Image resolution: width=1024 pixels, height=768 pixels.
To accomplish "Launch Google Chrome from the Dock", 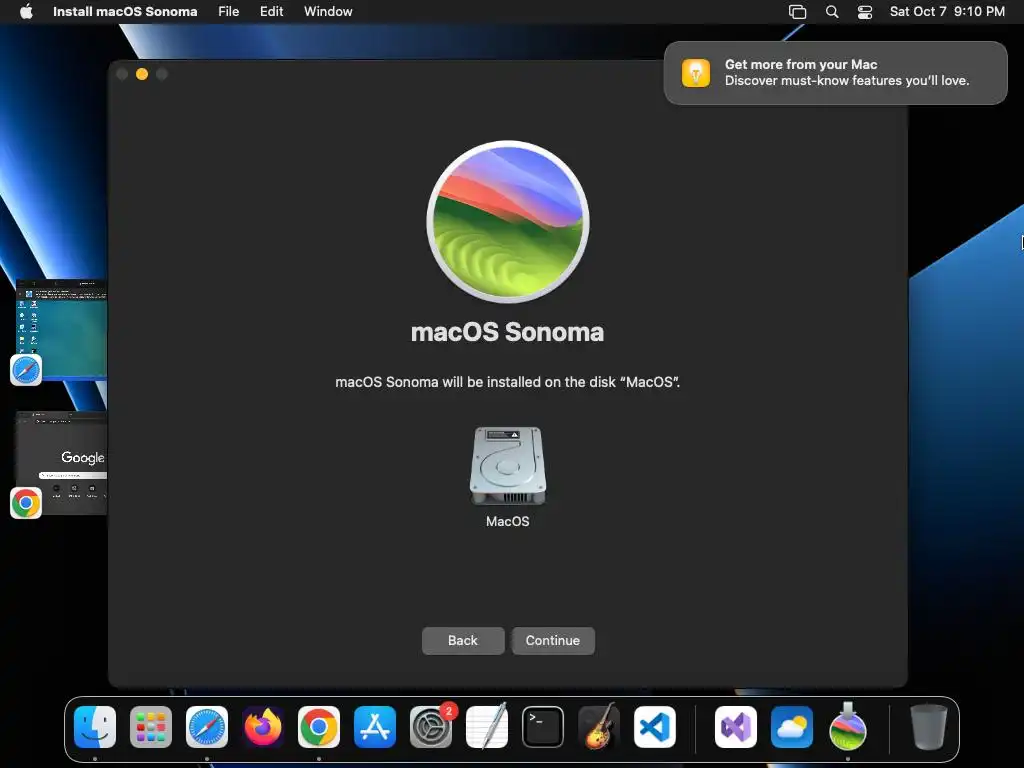I will click(x=319, y=727).
